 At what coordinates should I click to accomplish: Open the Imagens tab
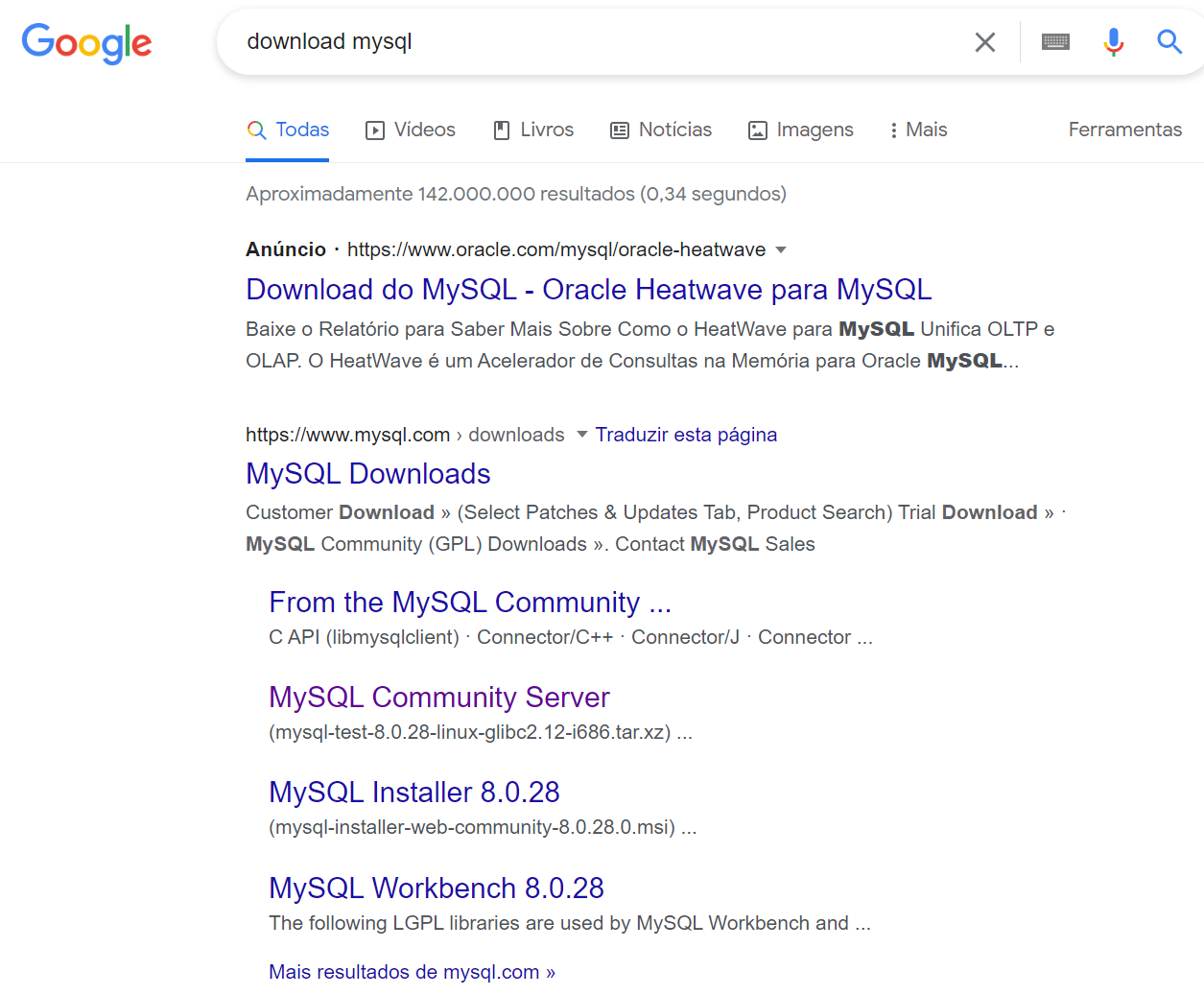click(801, 130)
